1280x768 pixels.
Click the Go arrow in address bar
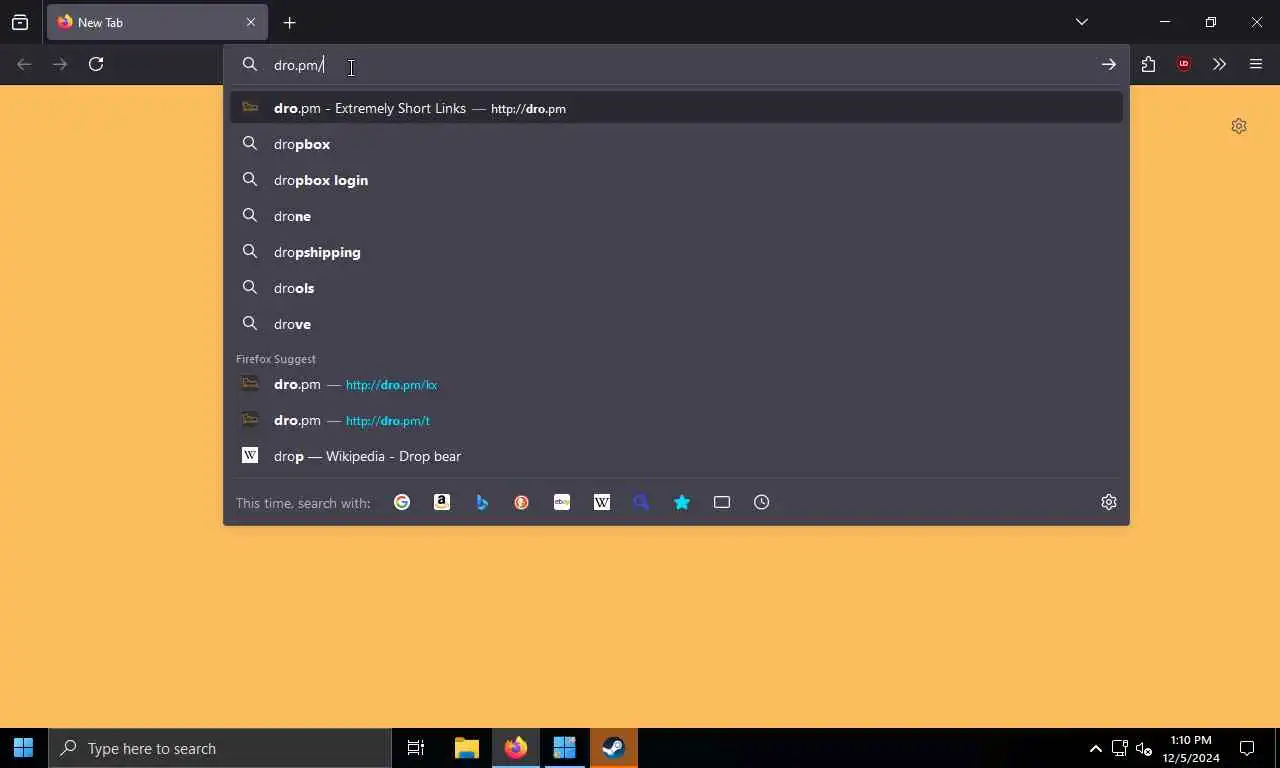[1109, 64]
